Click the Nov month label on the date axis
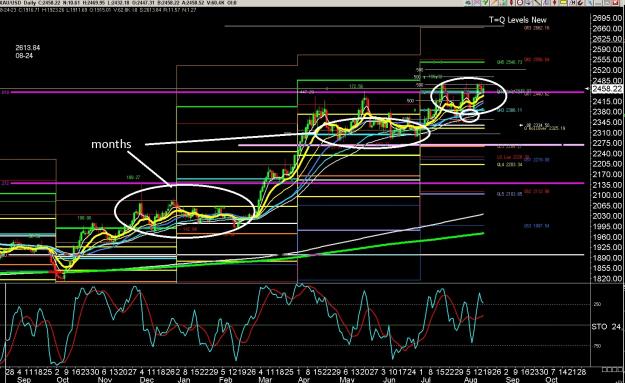The image size is (625, 383). click(x=104, y=379)
